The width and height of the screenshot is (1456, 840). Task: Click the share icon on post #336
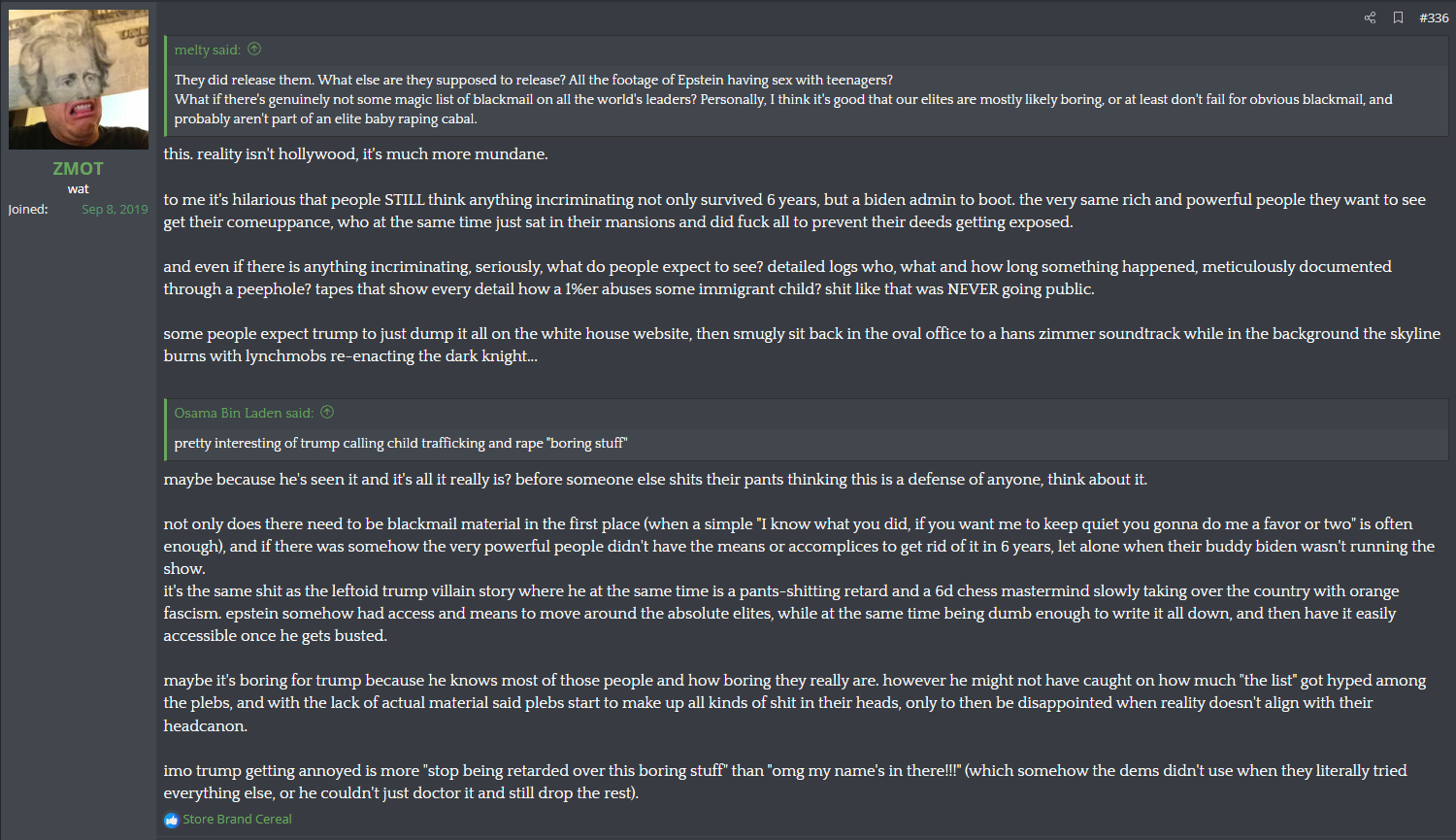(1370, 17)
